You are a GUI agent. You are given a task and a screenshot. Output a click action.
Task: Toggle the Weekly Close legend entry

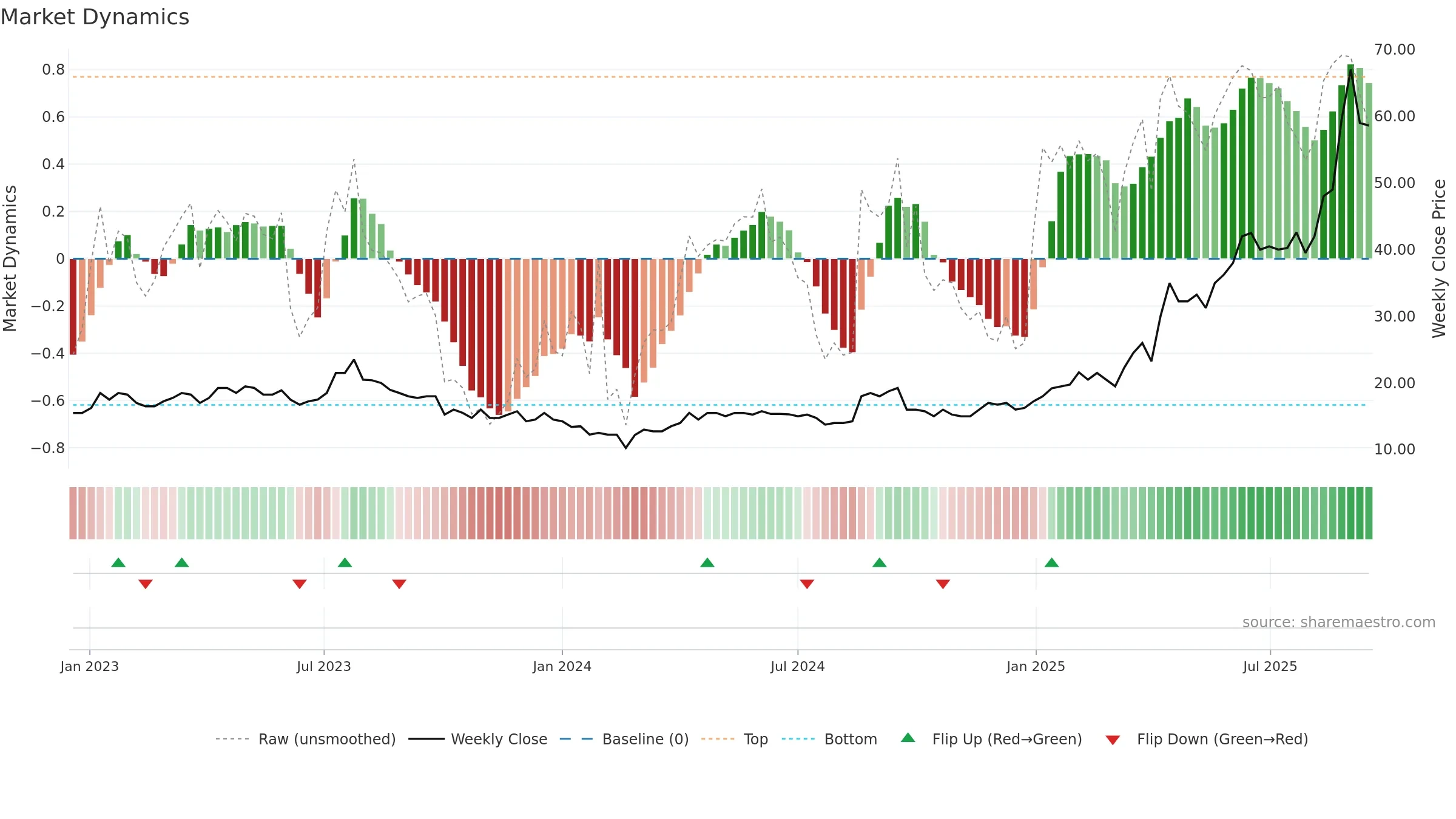click(x=477, y=739)
